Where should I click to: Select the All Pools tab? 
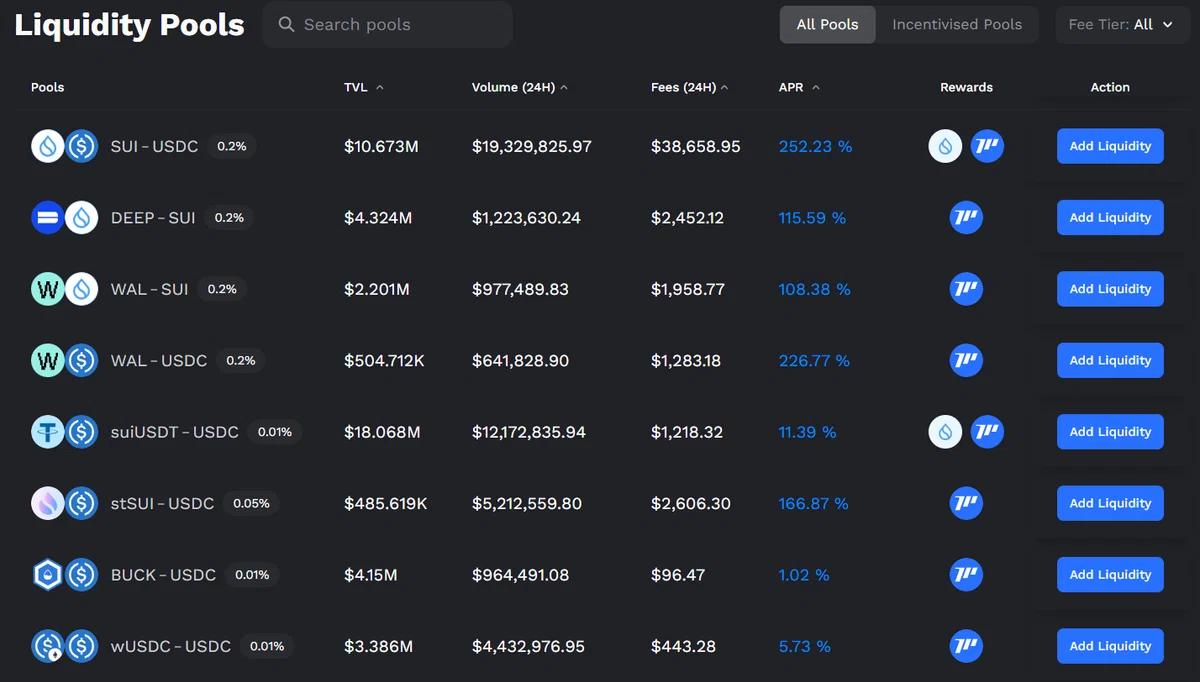click(827, 24)
